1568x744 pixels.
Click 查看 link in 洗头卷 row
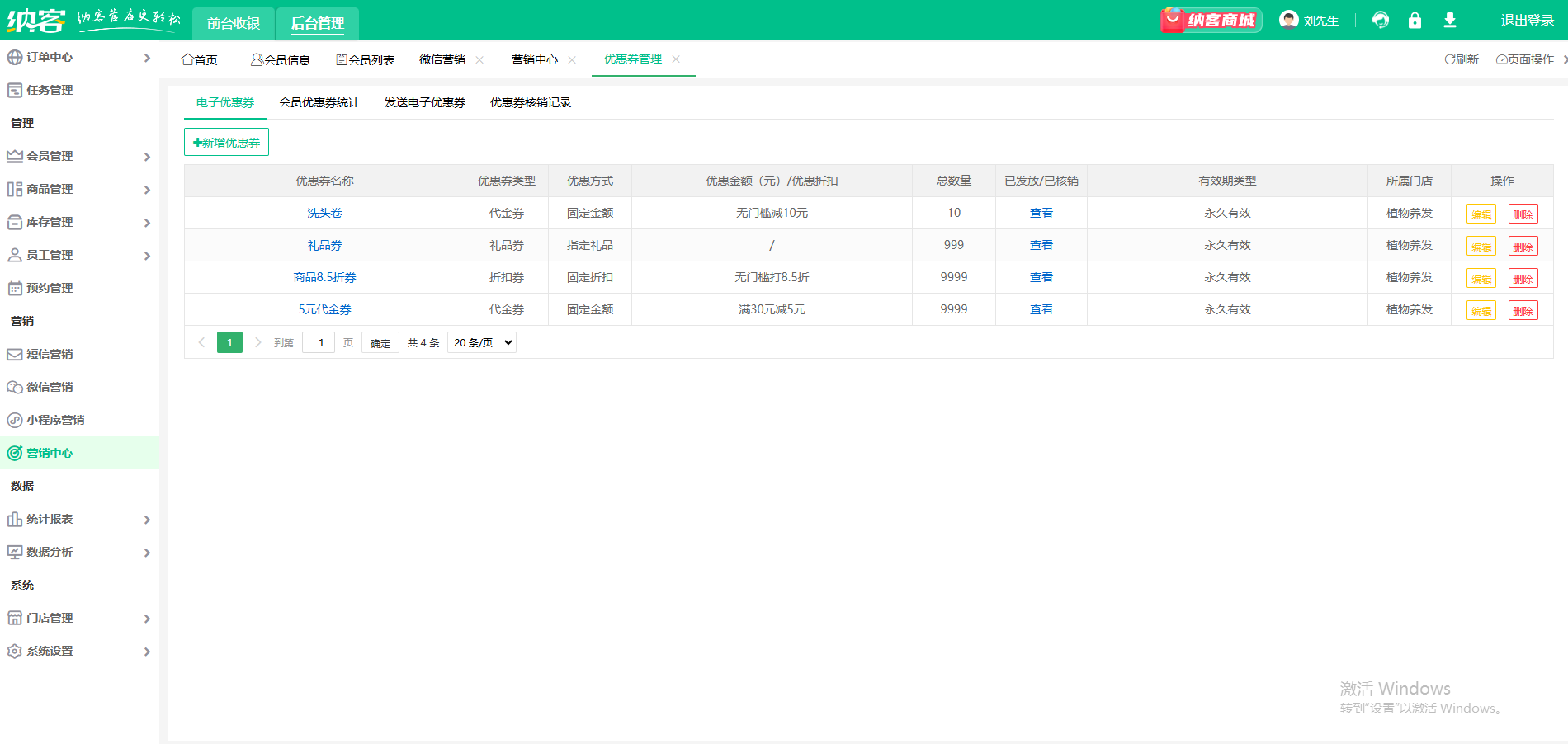pos(1041,213)
